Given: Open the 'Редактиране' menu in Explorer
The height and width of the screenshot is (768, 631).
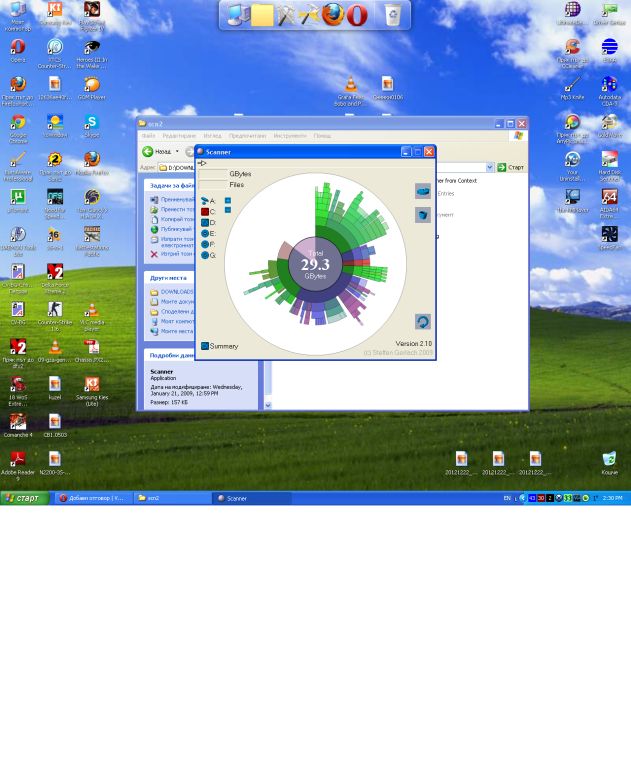Looking at the screenshot, I should [x=179, y=136].
